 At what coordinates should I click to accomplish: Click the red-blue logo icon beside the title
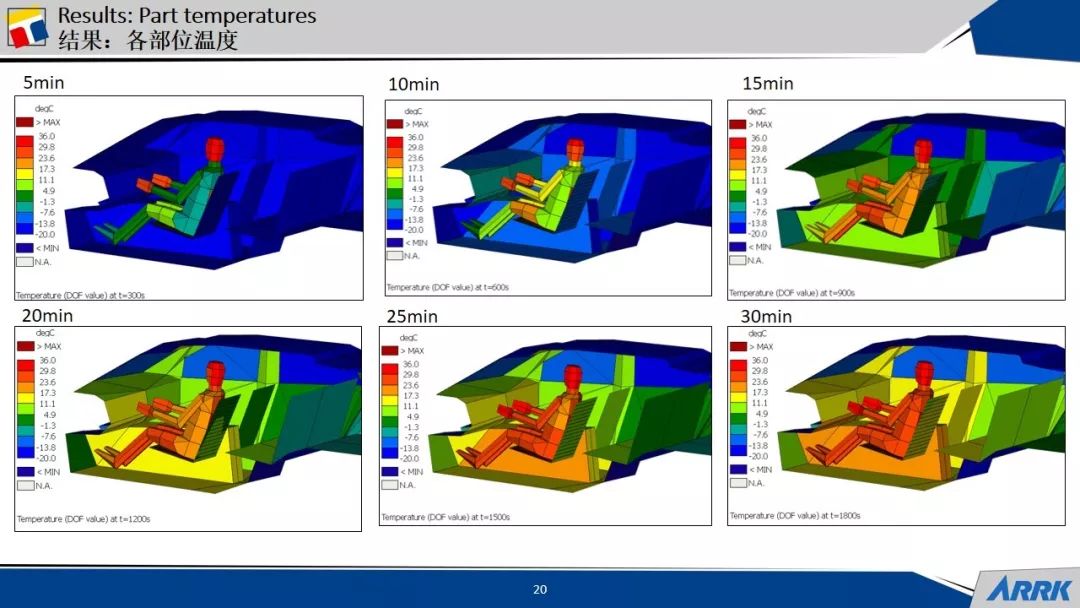[27, 27]
